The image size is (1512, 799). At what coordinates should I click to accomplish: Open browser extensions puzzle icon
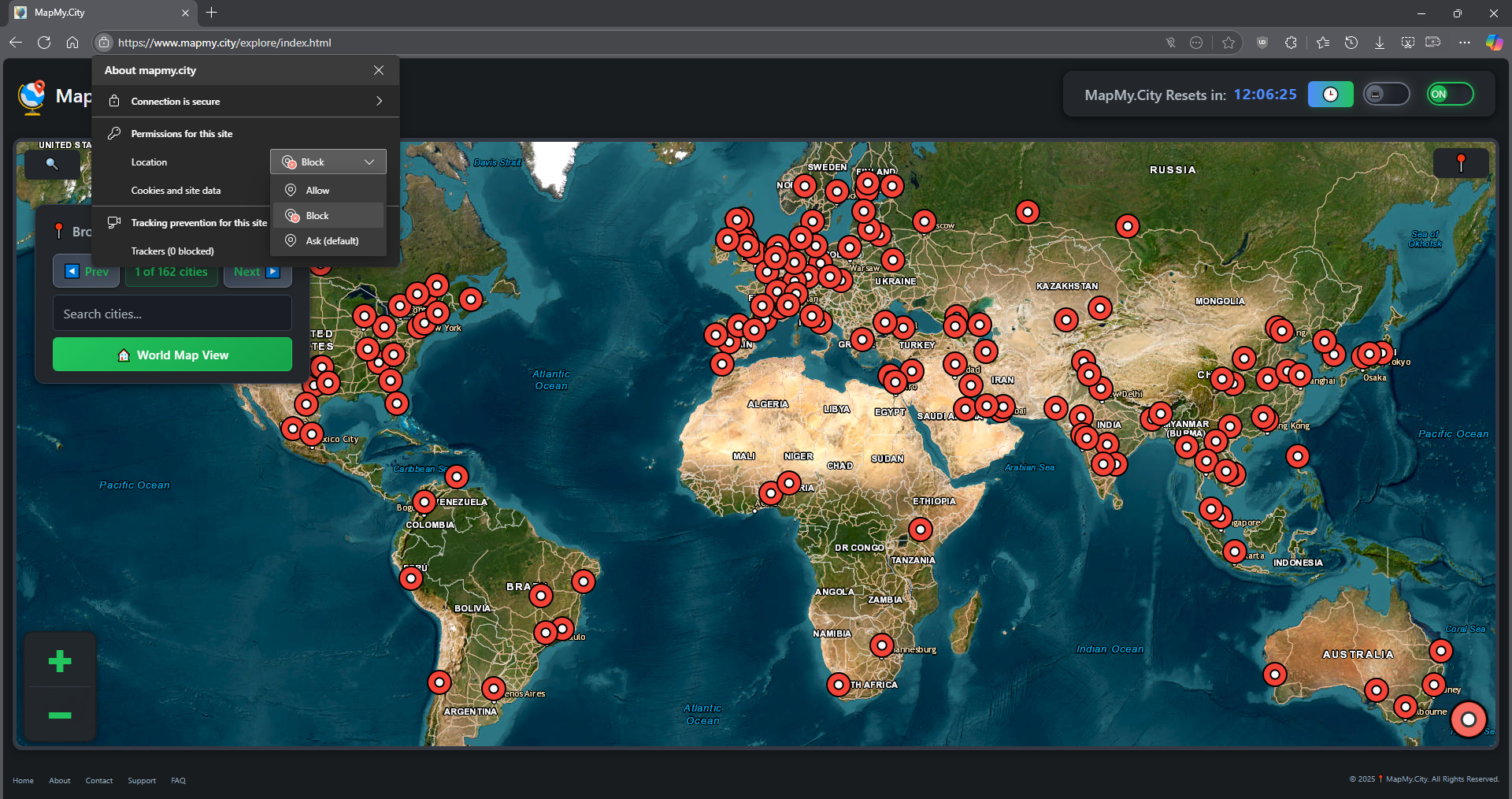coord(1291,43)
